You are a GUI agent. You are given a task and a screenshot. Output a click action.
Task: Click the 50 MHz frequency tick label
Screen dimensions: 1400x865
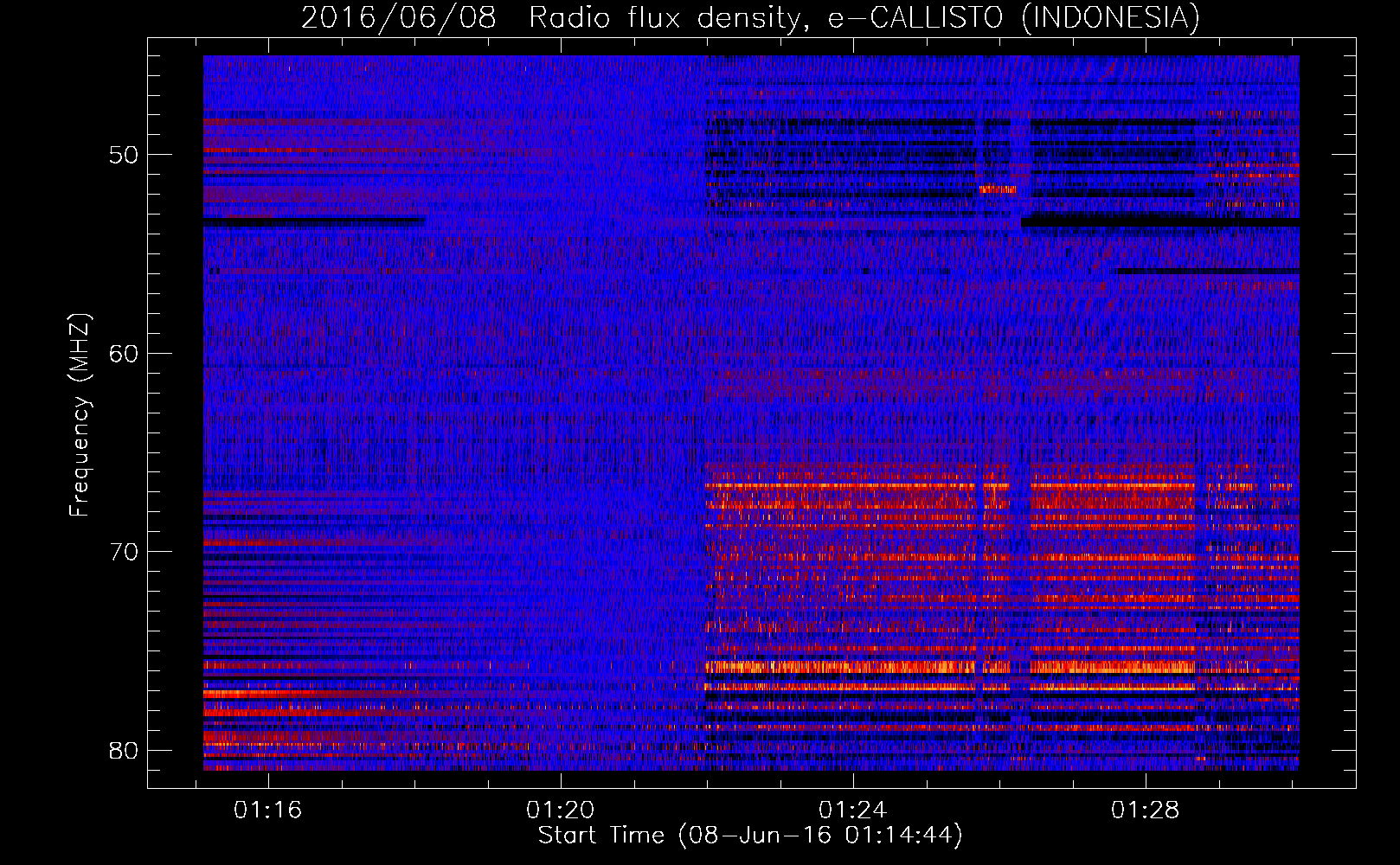[124, 155]
